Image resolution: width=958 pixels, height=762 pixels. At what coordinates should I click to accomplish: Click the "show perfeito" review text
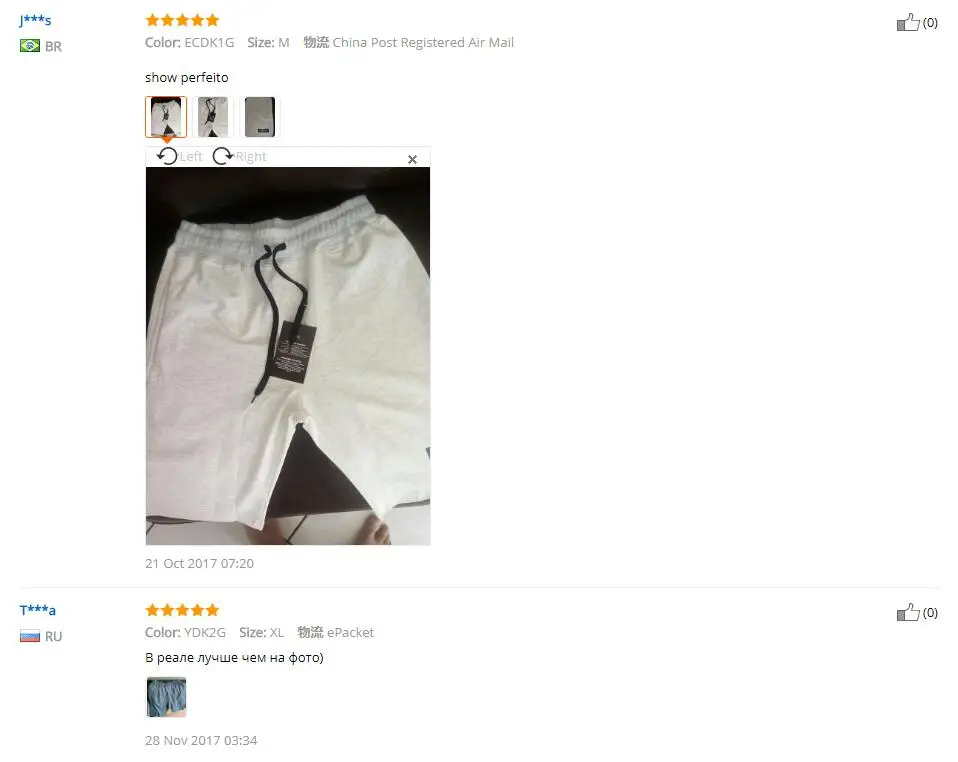(186, 78)
